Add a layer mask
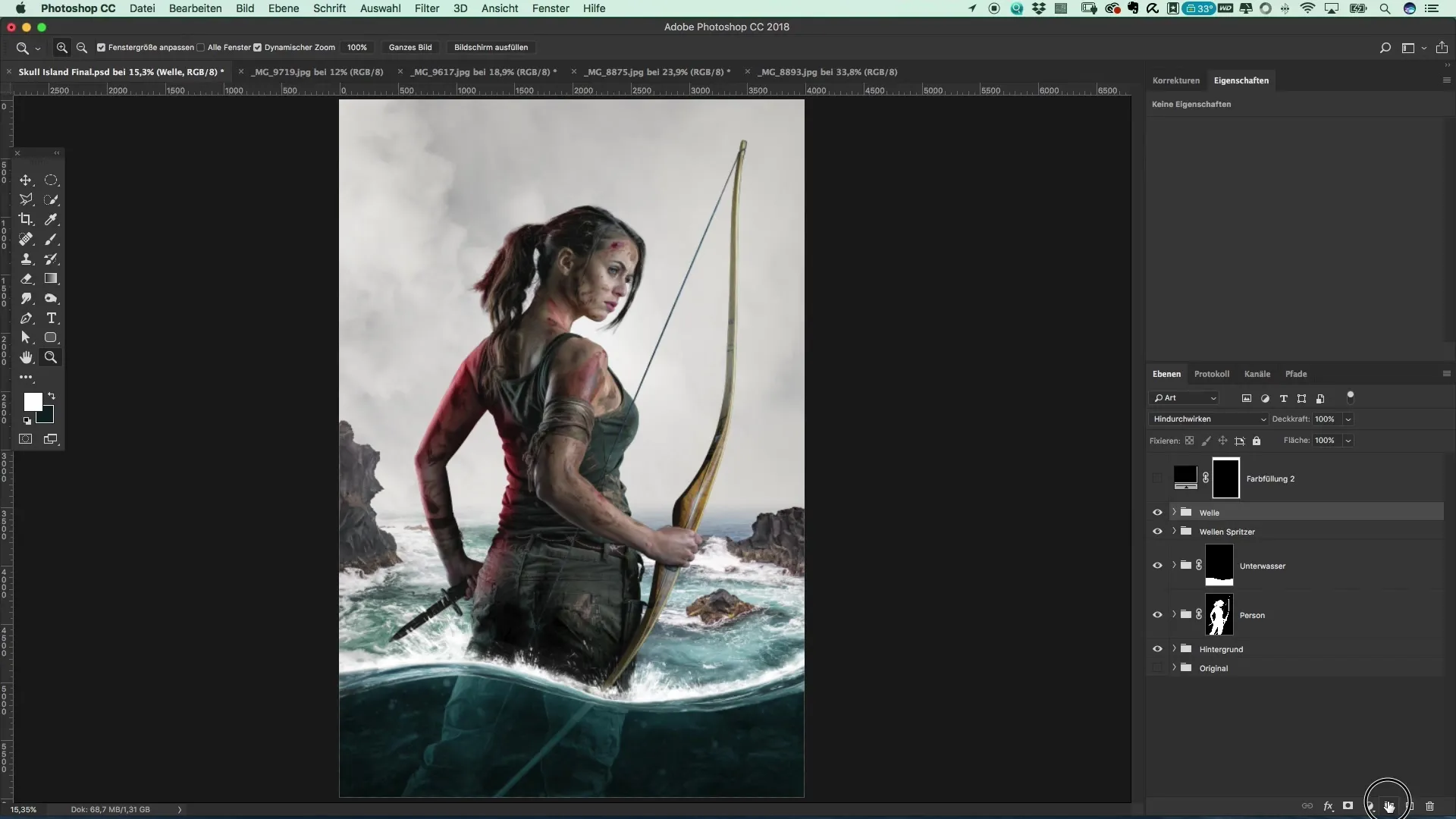The image size is (1456, 819). tap(1348, 806)
